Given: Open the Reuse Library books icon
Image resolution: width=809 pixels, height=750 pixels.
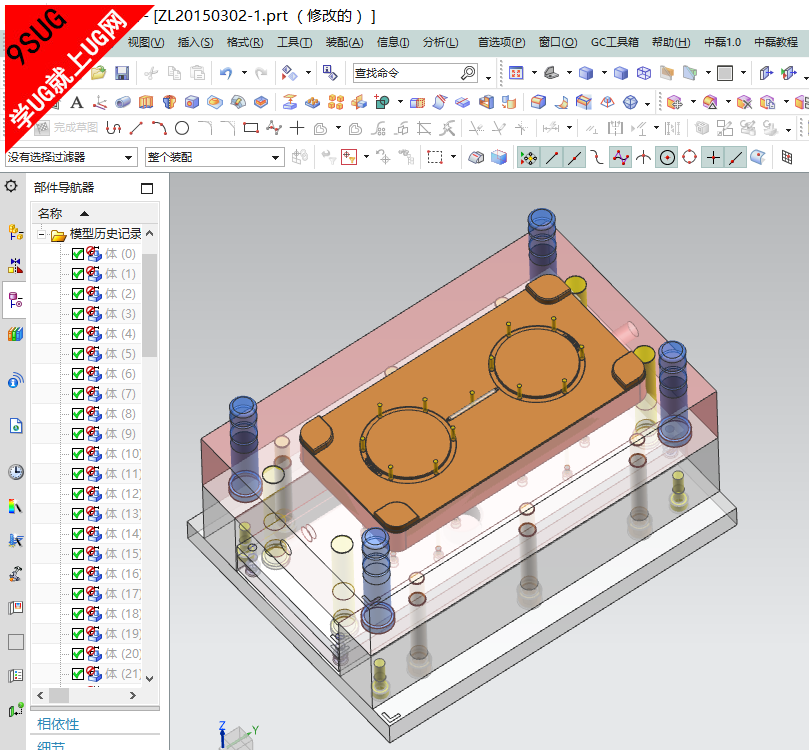Looking at the screenshot, I should coord(16,334).
